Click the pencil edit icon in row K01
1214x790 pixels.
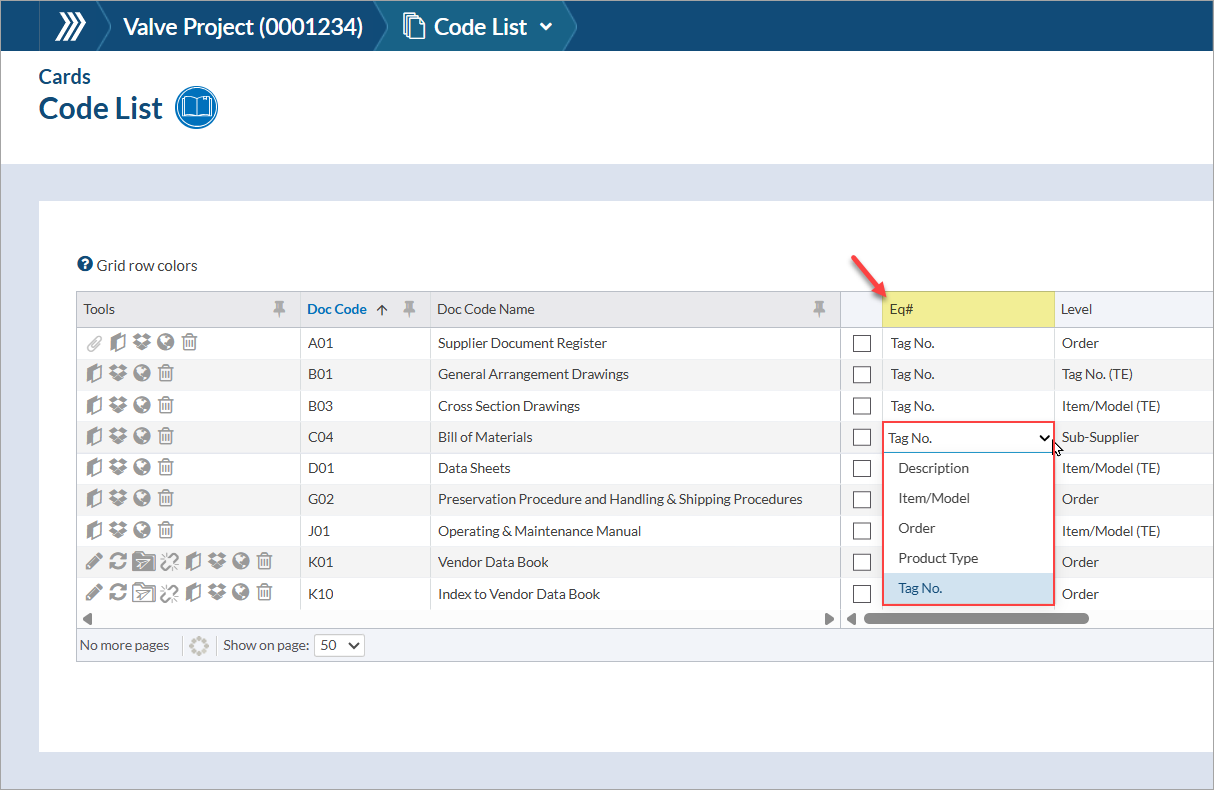tap(94, 562)
